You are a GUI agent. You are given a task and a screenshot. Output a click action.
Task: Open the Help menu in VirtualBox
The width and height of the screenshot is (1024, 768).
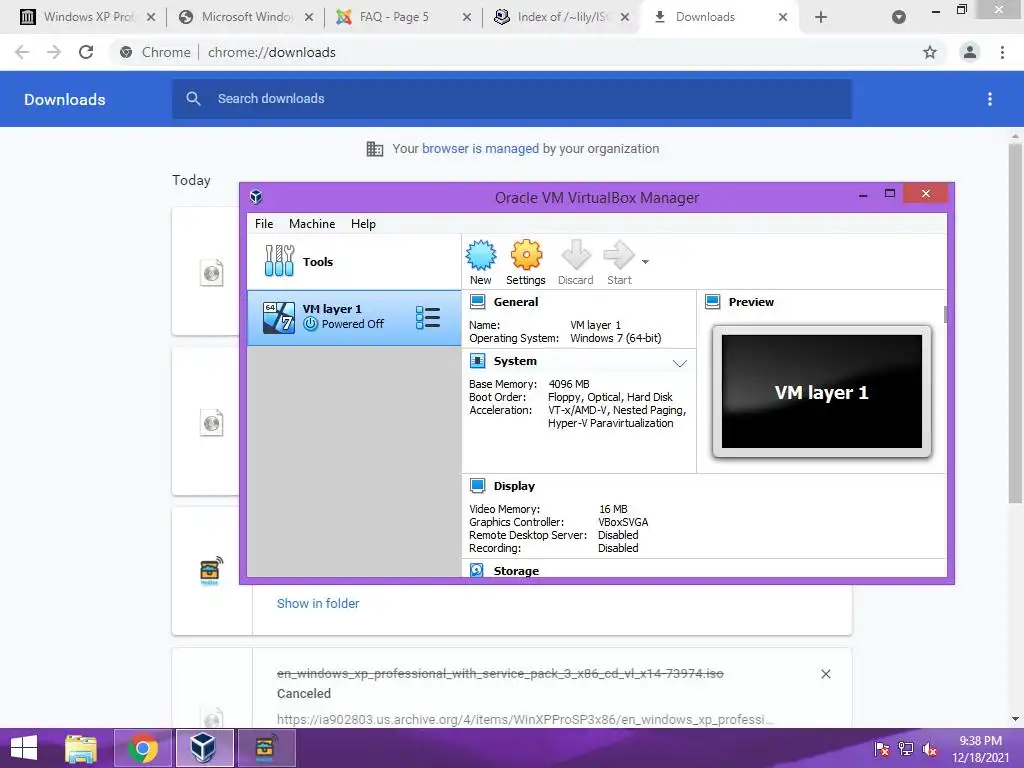point(363,223)
